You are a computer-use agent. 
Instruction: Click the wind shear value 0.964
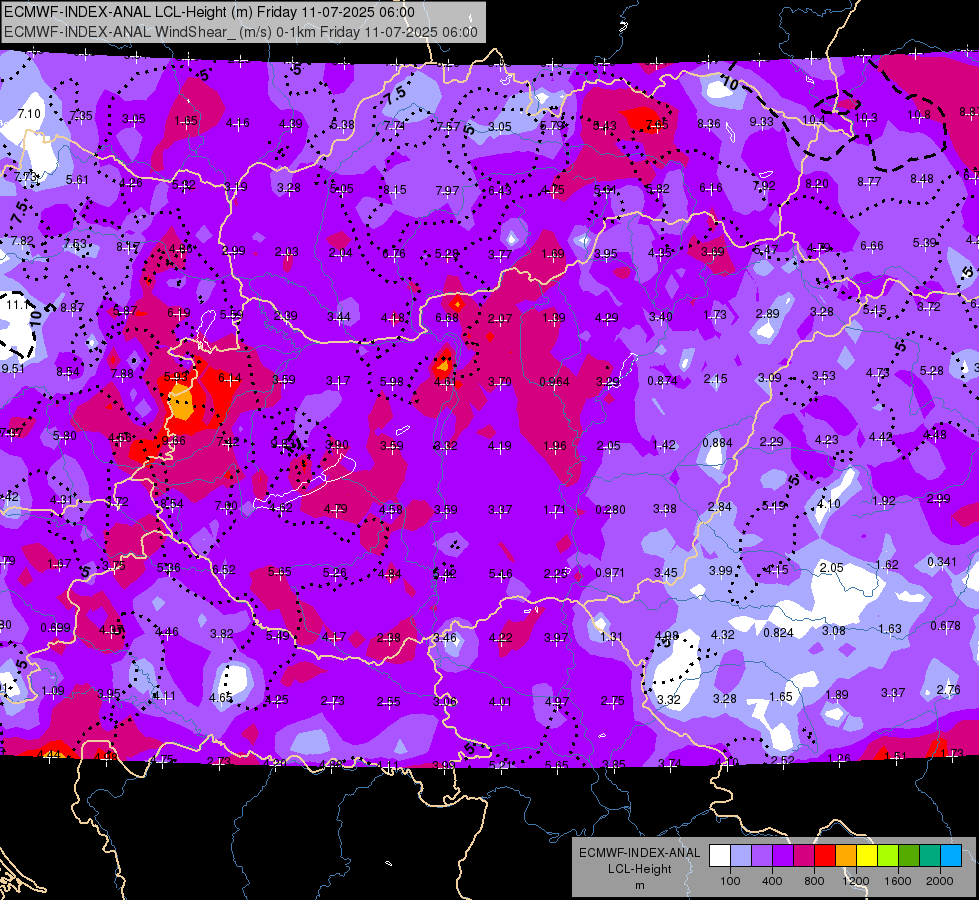(x=554, y=382)
